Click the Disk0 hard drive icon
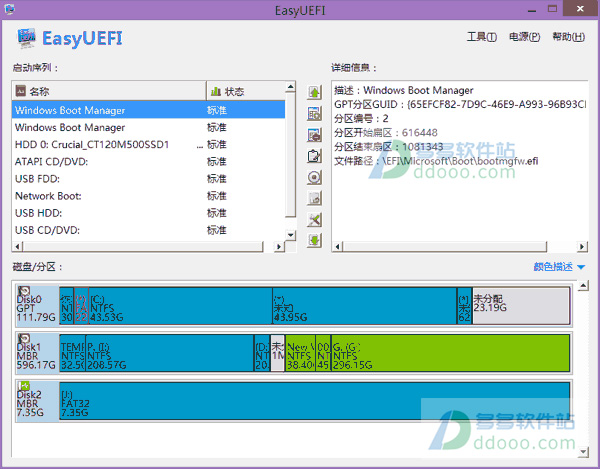 pyautogui.click(x=24, y=291)
